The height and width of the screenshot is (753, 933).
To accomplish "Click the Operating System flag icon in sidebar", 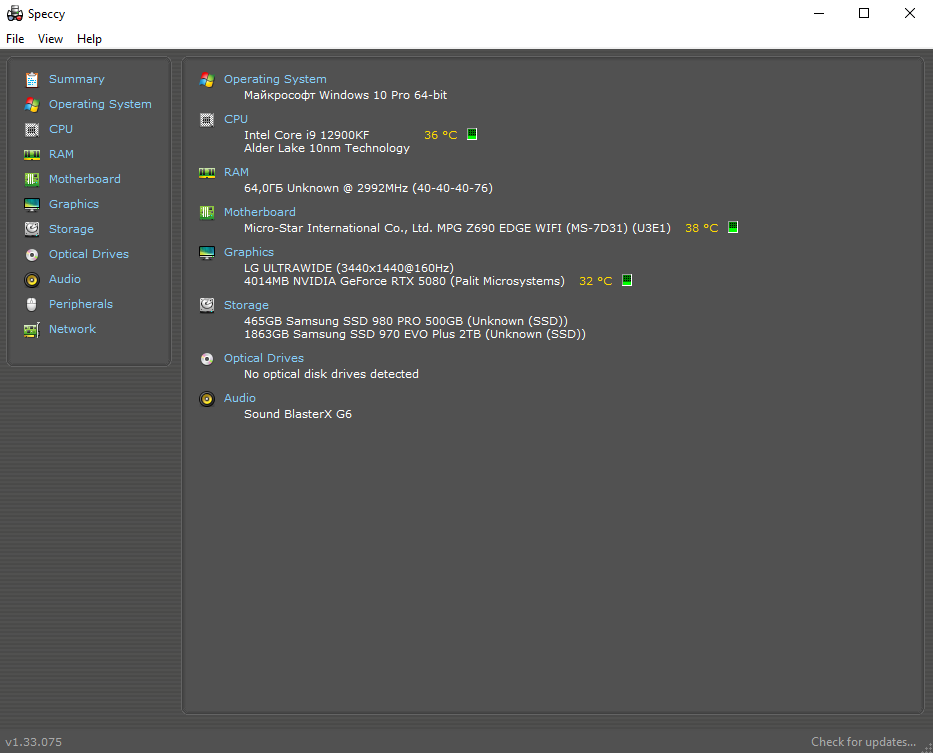I will [x=32, y=105].
